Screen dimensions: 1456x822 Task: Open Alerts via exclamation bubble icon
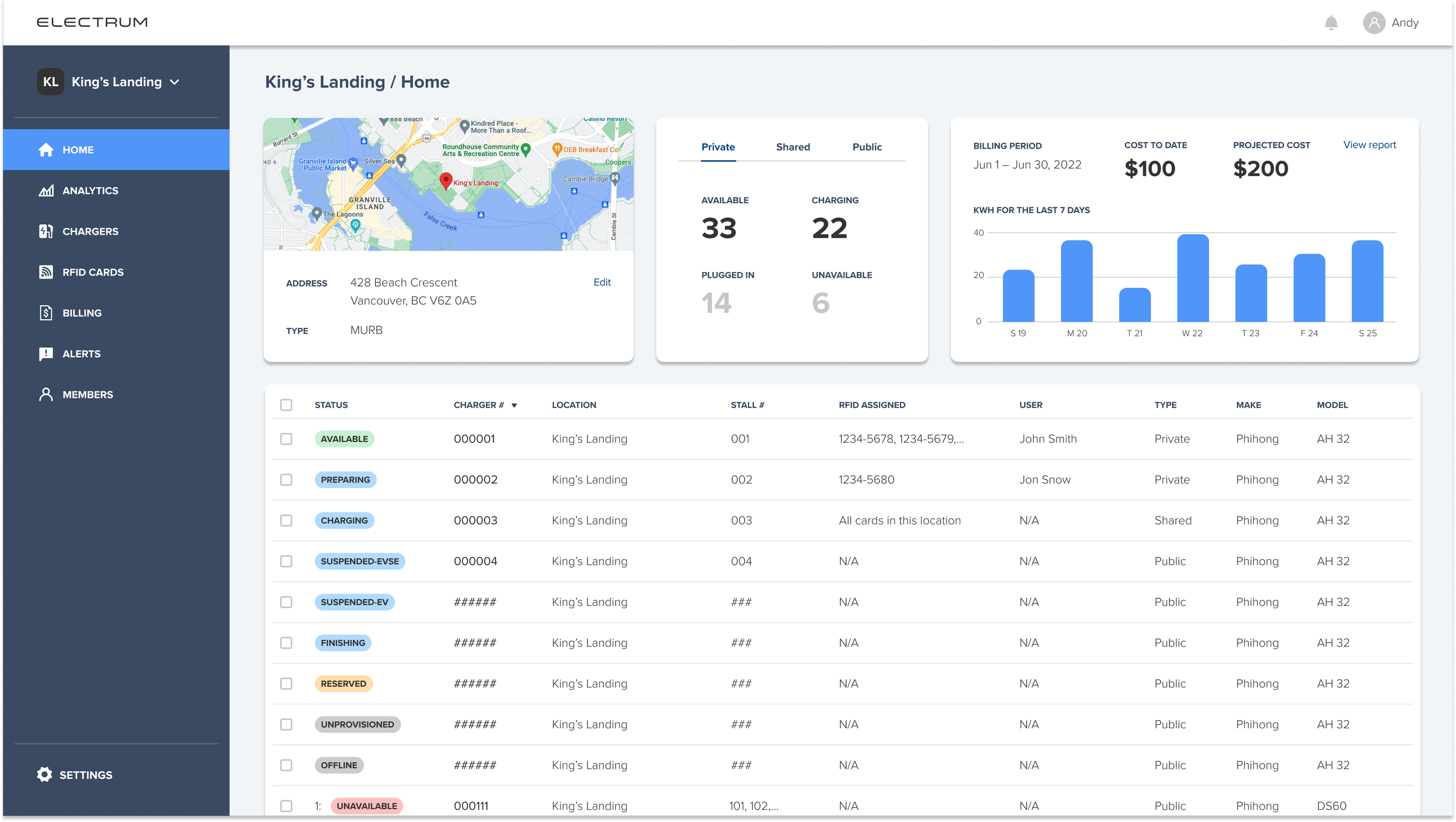tap(46, 354)
